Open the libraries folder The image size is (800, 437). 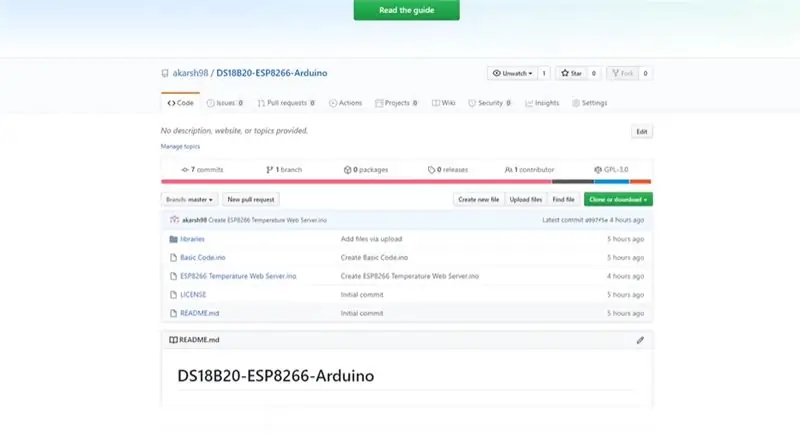click(192, 239)
